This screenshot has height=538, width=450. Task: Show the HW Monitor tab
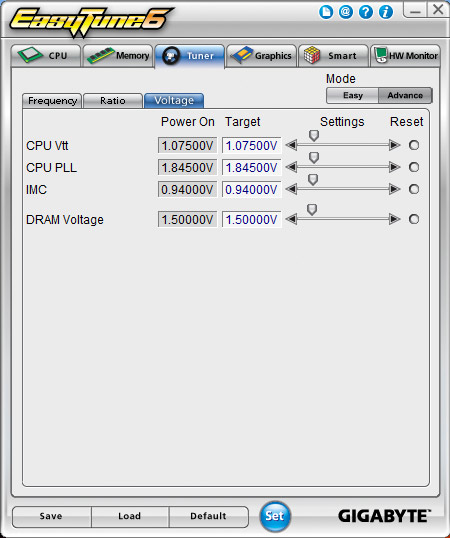click(x=405, y=56)
